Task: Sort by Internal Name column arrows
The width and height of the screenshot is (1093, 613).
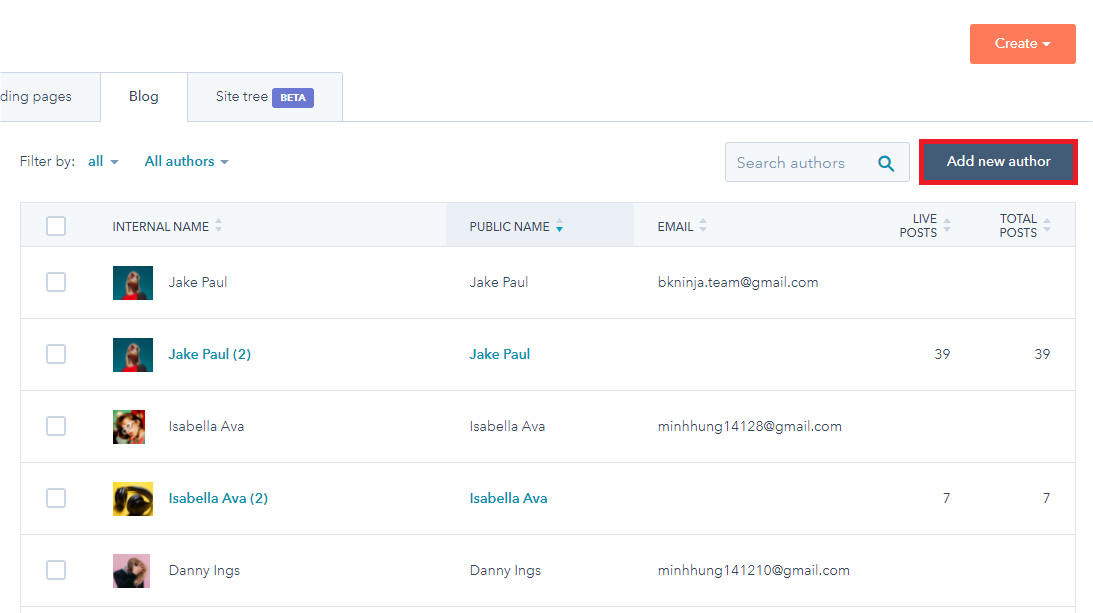Action: pyautogui.click(x=218, y=227)
